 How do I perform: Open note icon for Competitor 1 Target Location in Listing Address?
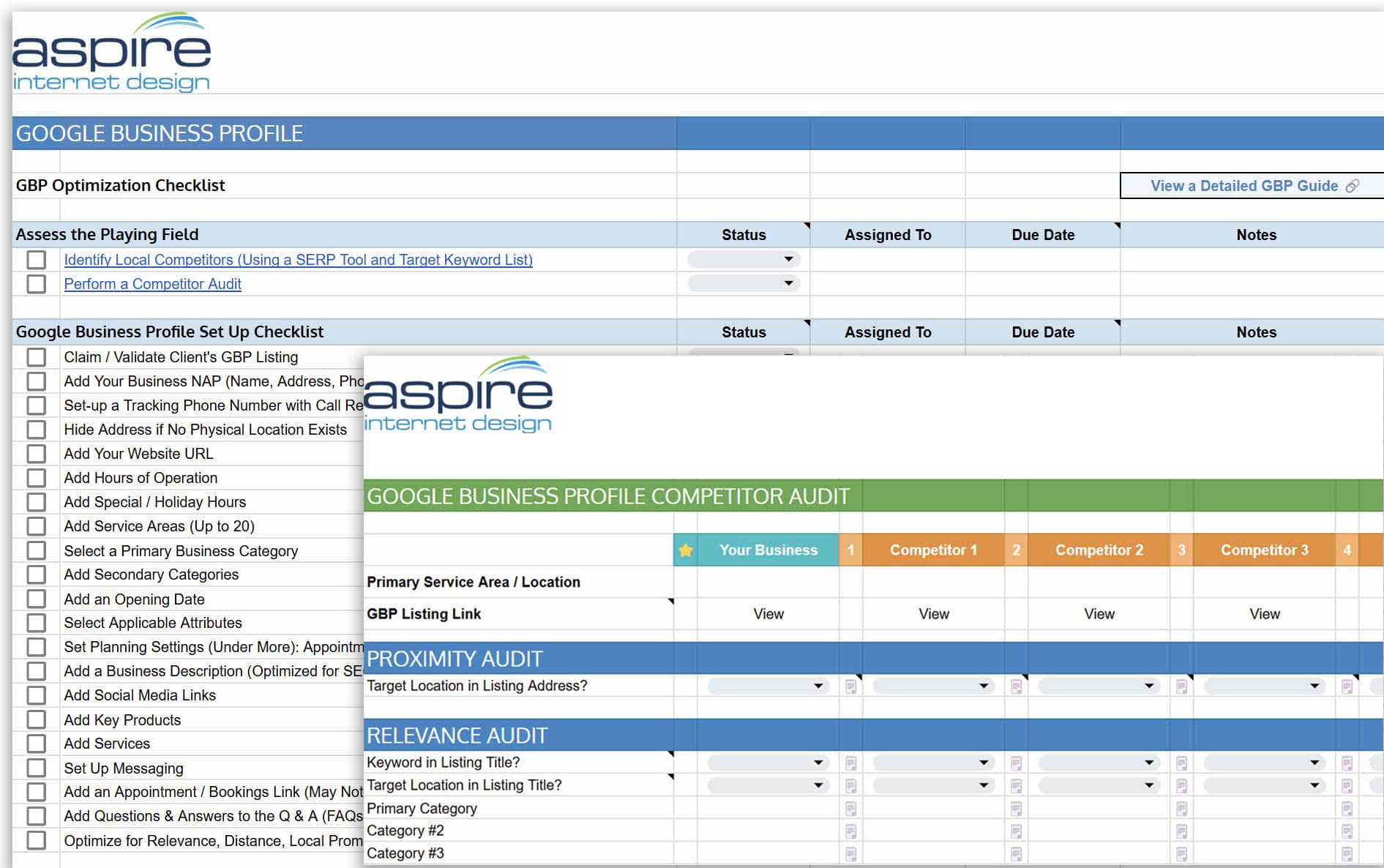[x=1016, y=686]
